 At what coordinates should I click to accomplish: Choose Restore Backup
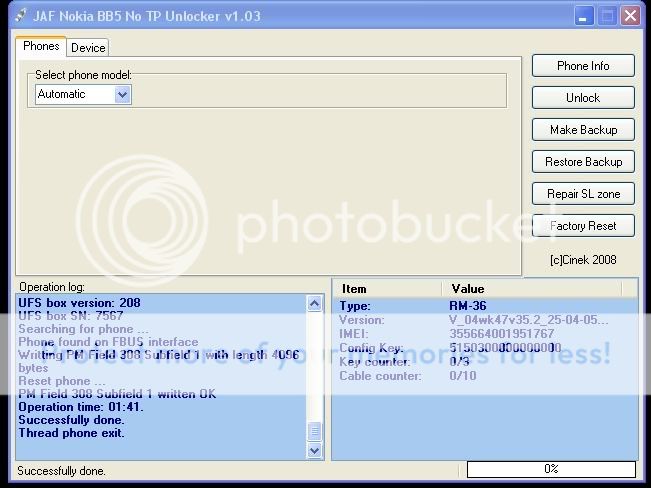point(583,162)
